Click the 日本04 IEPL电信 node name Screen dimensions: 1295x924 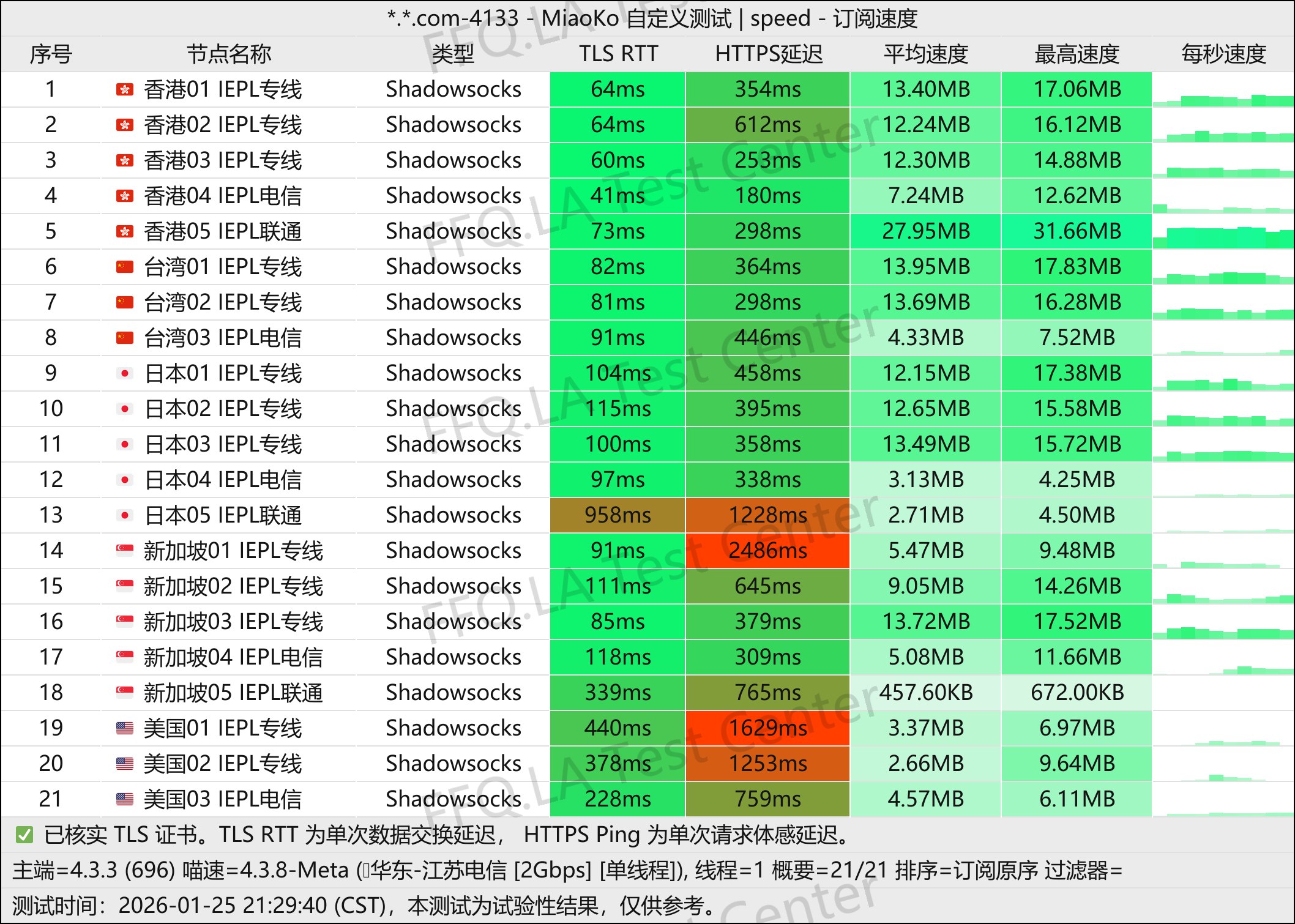pyautogui.click(x=223, y=480)
